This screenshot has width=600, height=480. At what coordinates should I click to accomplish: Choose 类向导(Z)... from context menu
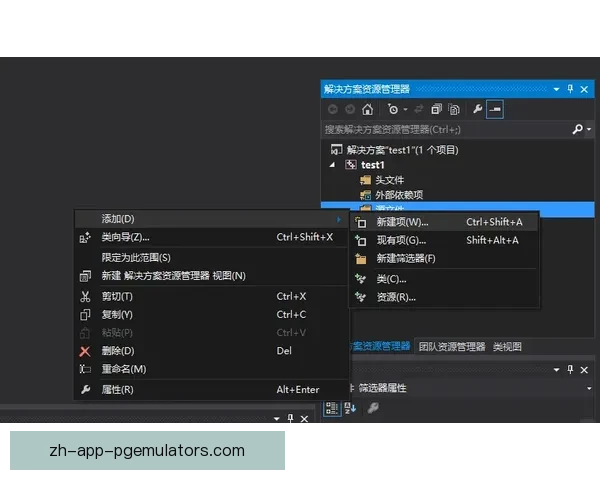click(x=211, y=237)
